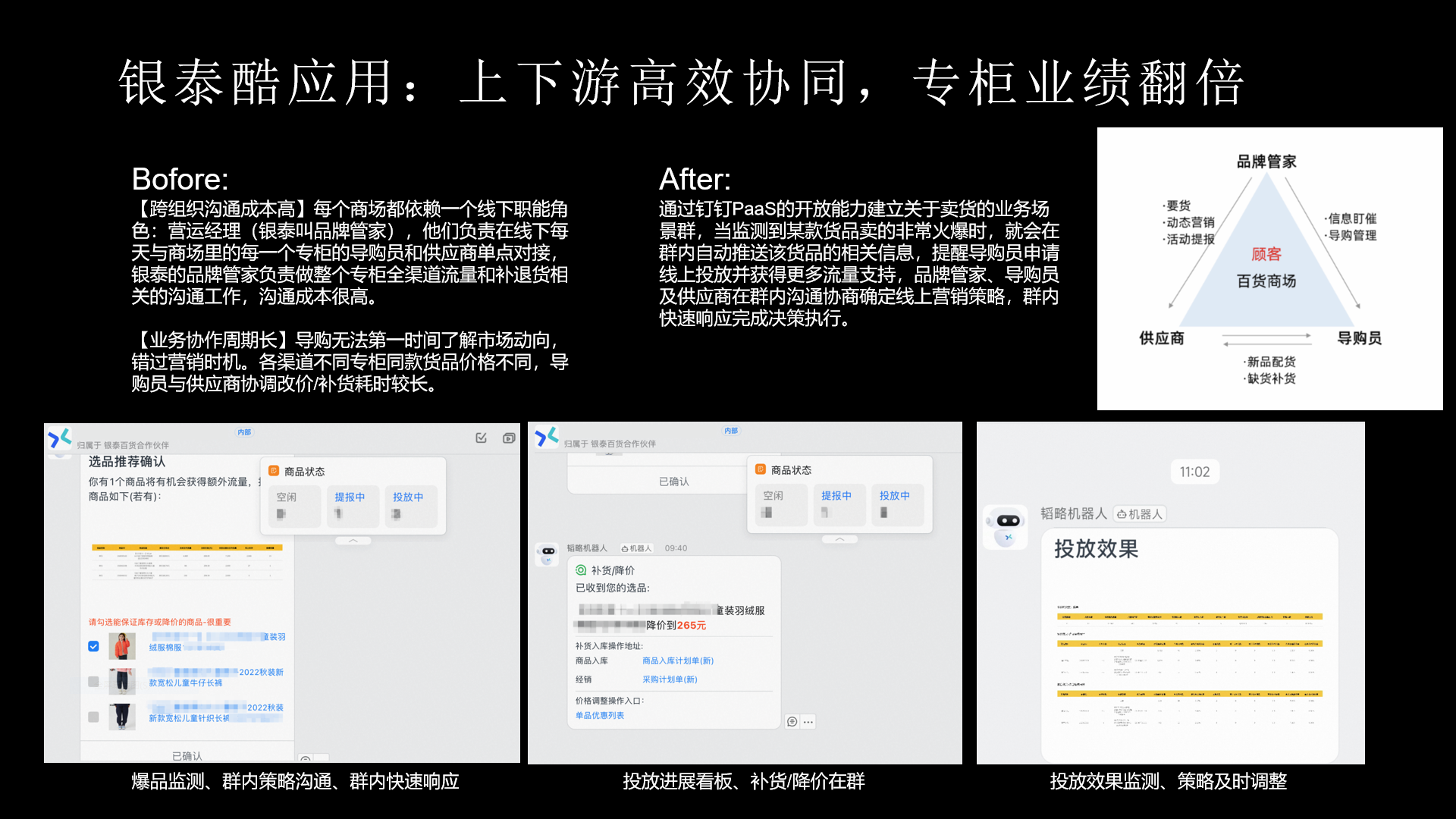Viewport: 1456px width, 819px height.
Task: Select 空闲 status card in left chat panel
Action: point(294,506)
